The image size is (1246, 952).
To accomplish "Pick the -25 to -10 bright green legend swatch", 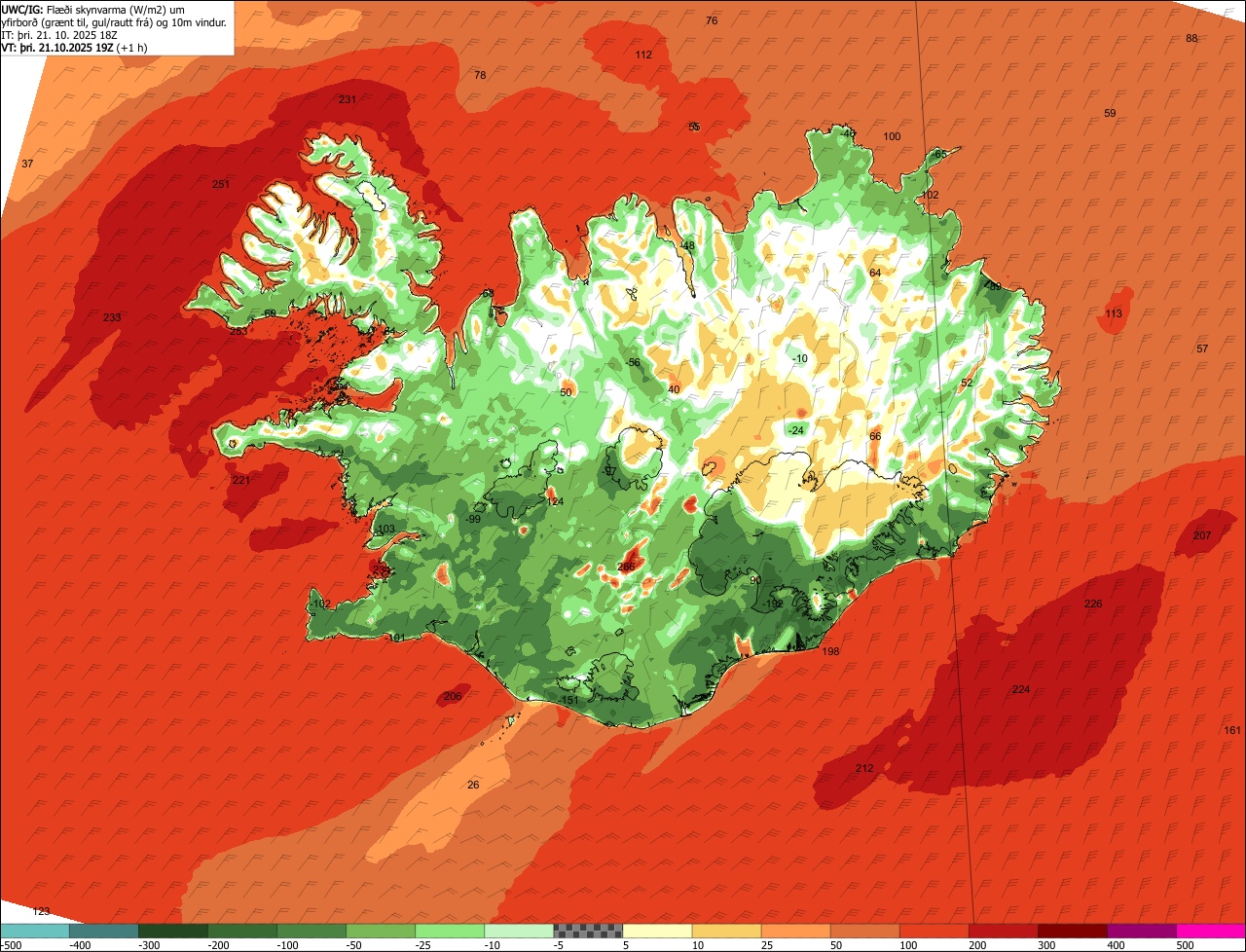I will (450, 931).
